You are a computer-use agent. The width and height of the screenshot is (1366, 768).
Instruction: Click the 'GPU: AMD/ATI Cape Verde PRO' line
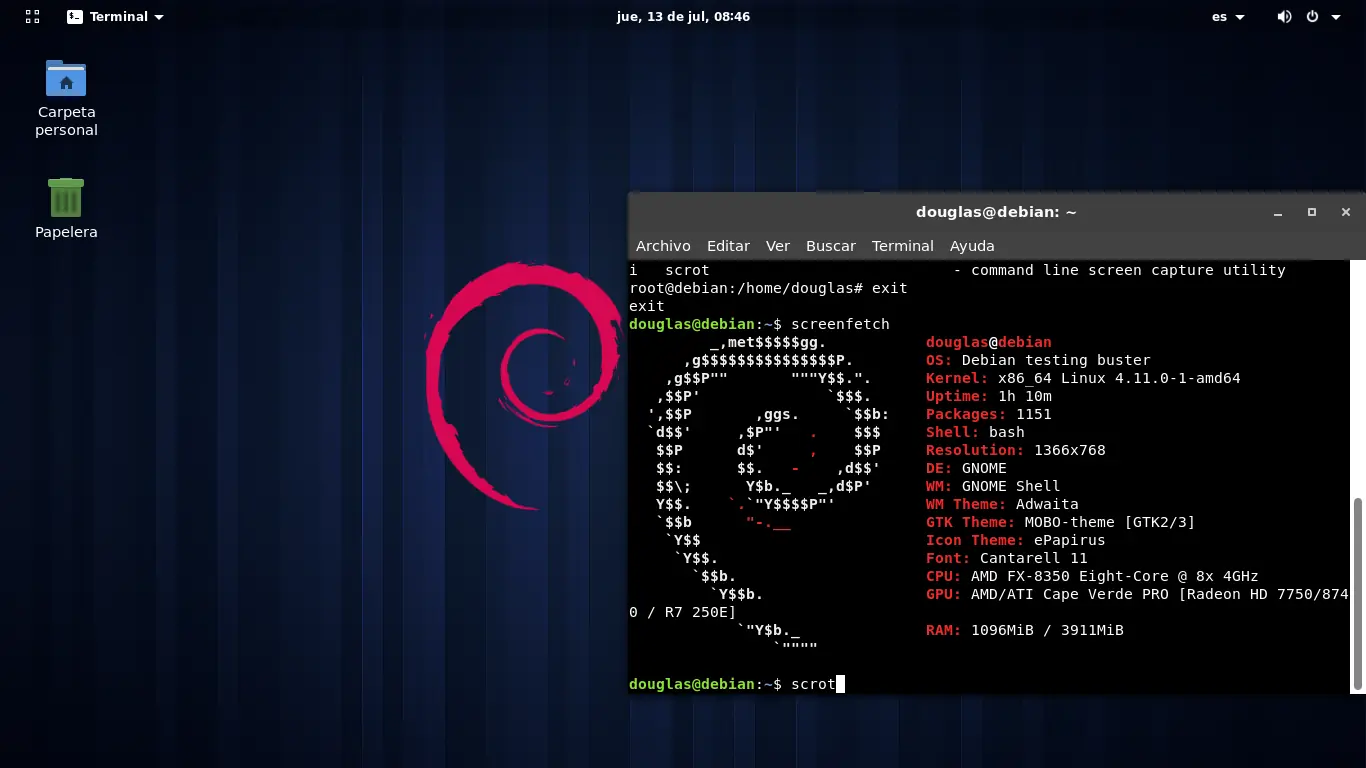1138,594
